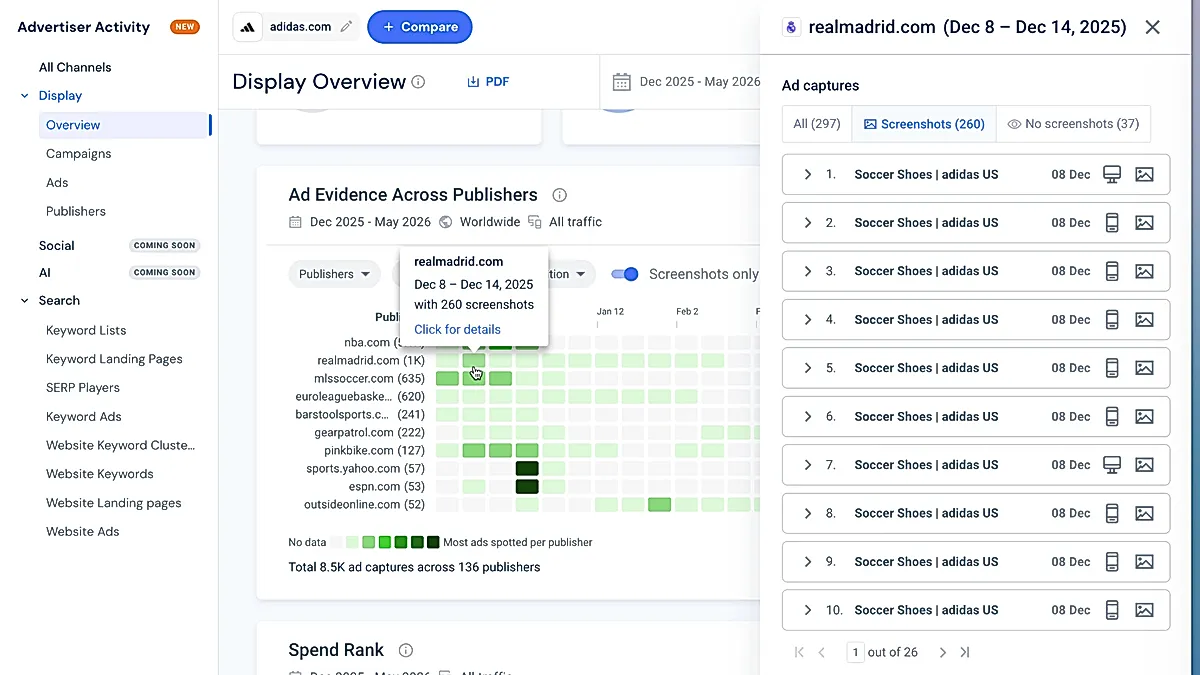Open Publishers in the sidebar
Image resolution: width=1200 pixels, height=675 pixels.
tap(76, 212)
